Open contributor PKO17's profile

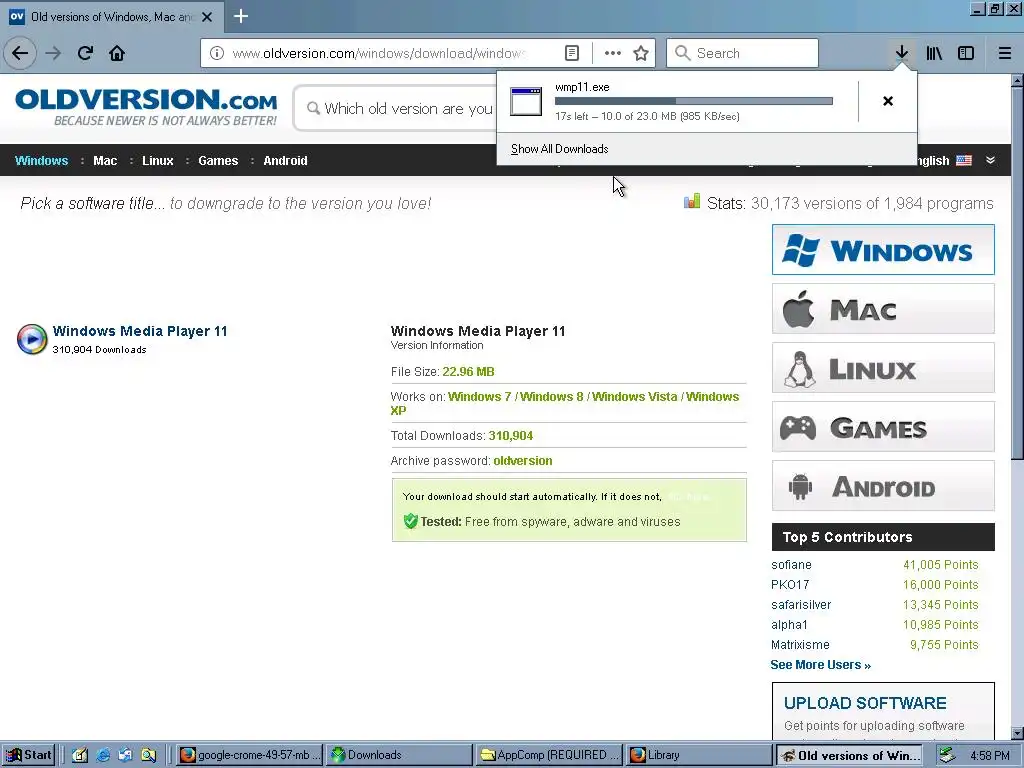coord(790,584)
